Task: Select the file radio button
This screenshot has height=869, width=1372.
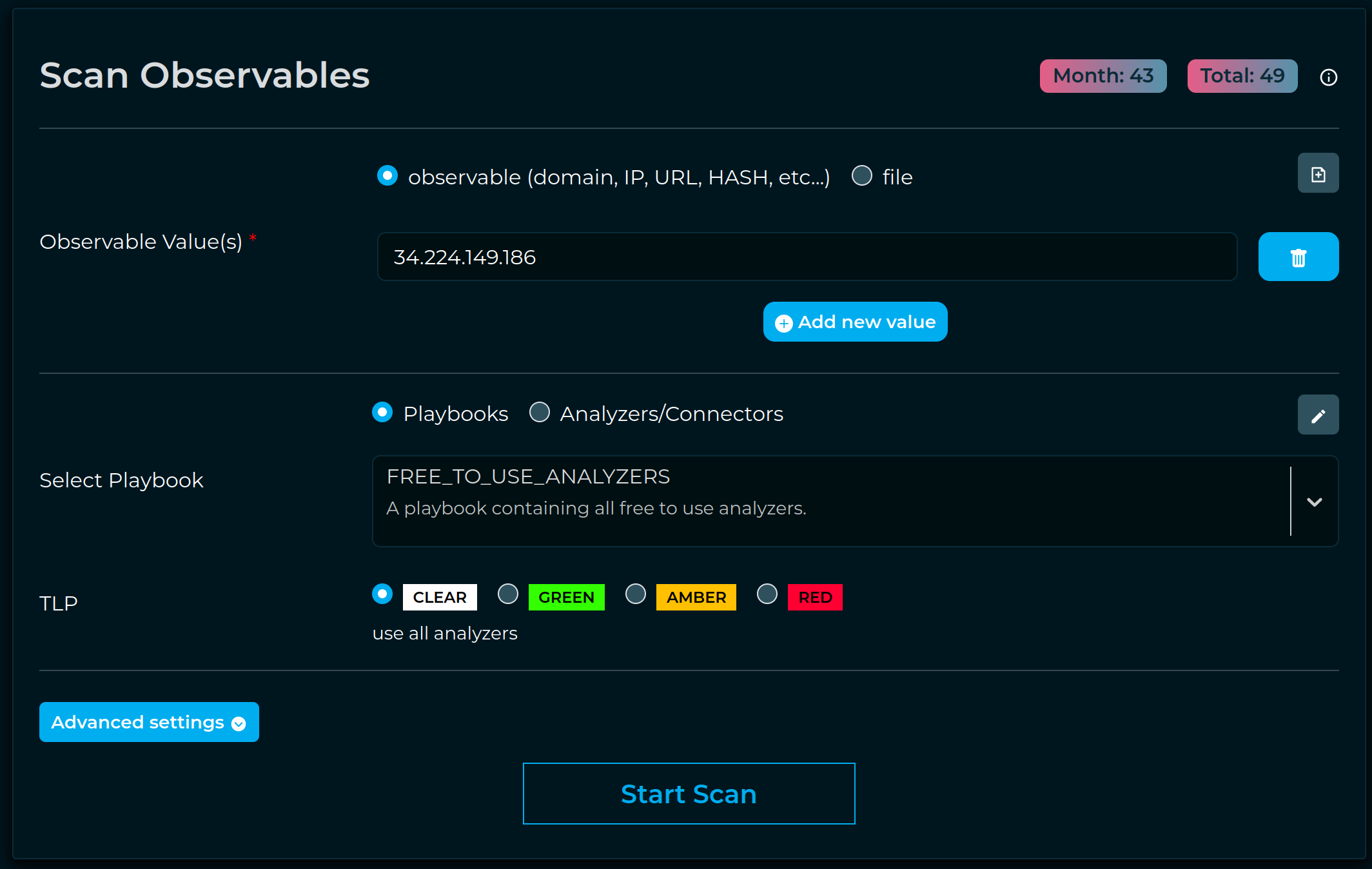Action: pyautogui.click(x=862, y=176)
